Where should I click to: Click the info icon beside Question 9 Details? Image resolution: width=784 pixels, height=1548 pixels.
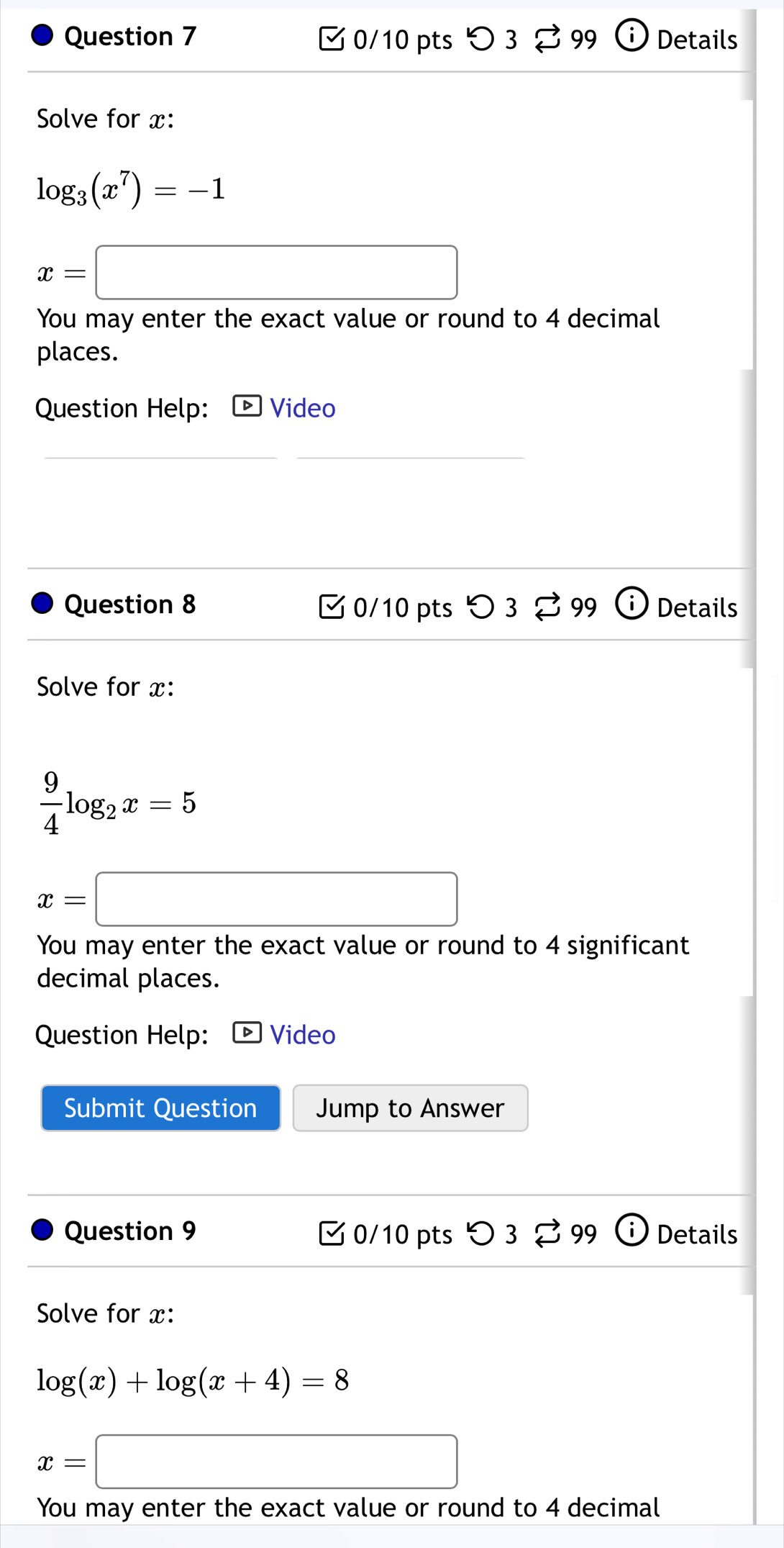pos(631,1231)
